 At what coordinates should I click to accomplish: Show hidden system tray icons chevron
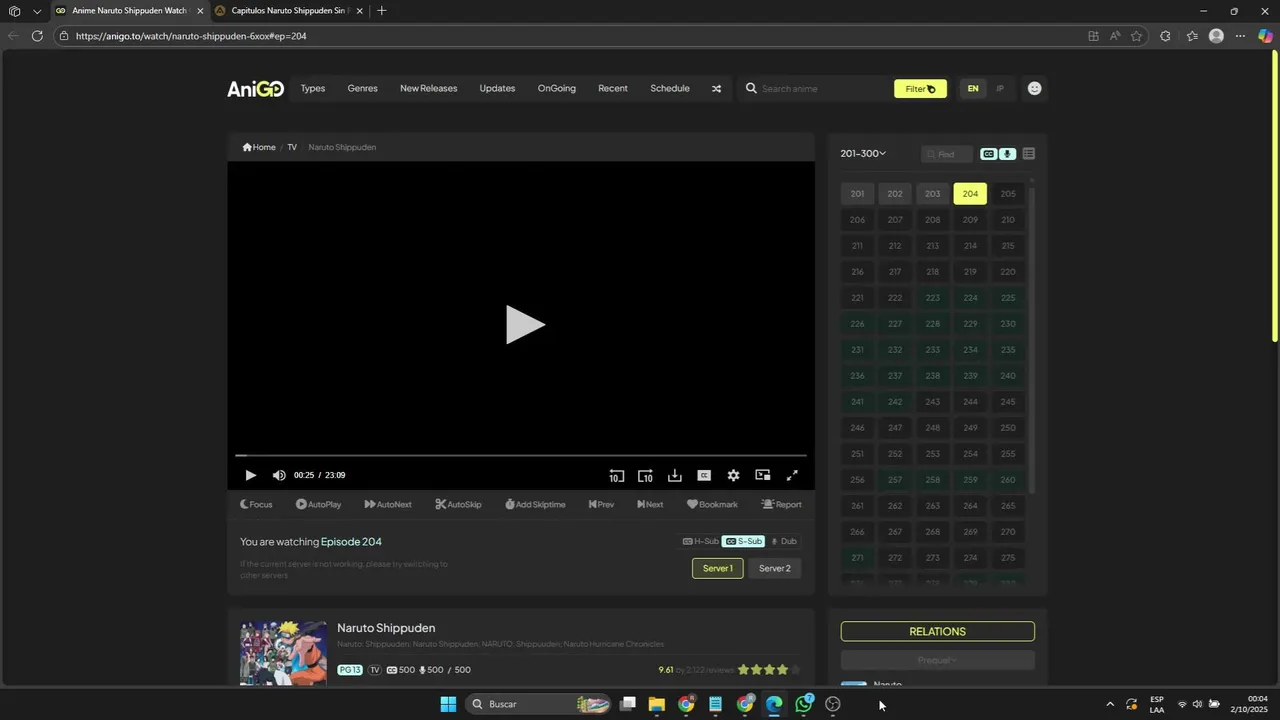(x=1109, y=704)
